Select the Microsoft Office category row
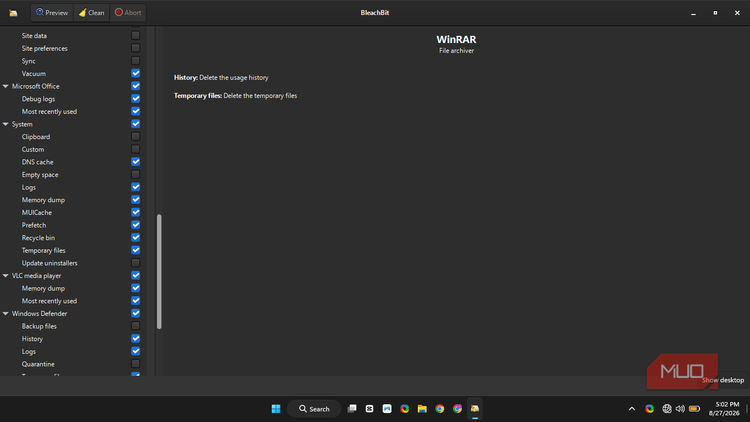This screenshot has width=750, height=422. [73, 86]
